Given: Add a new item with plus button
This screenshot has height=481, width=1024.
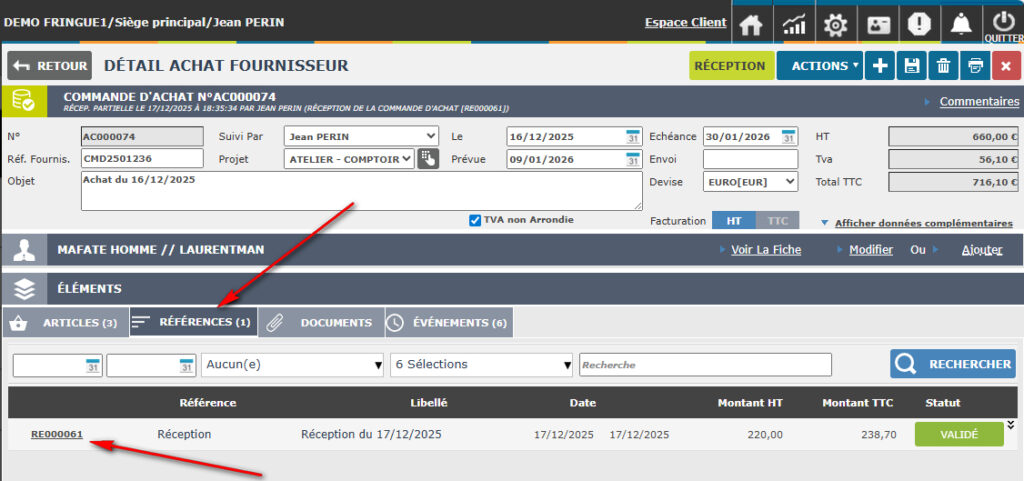Looking at the screenshot, I should pyautogui.click(x=879, y=66).
